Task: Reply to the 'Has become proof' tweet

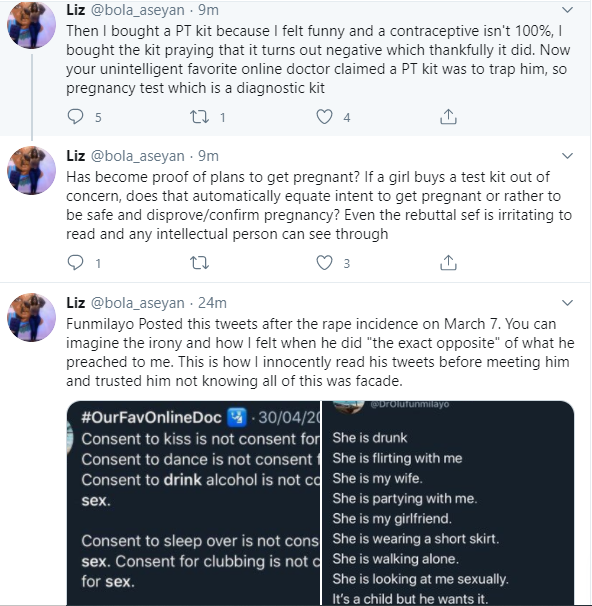Action: (75, 263)
